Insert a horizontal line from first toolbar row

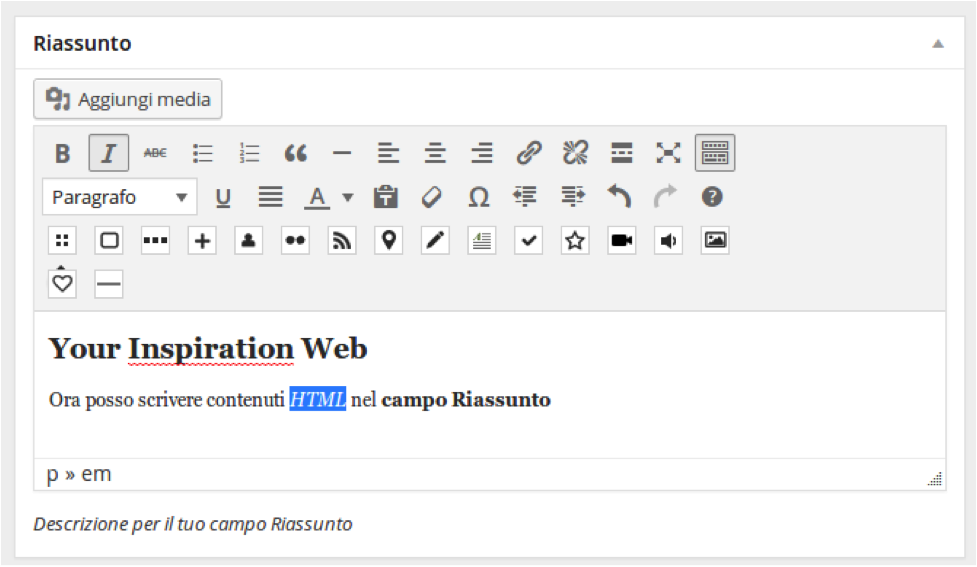click(342, 153)
